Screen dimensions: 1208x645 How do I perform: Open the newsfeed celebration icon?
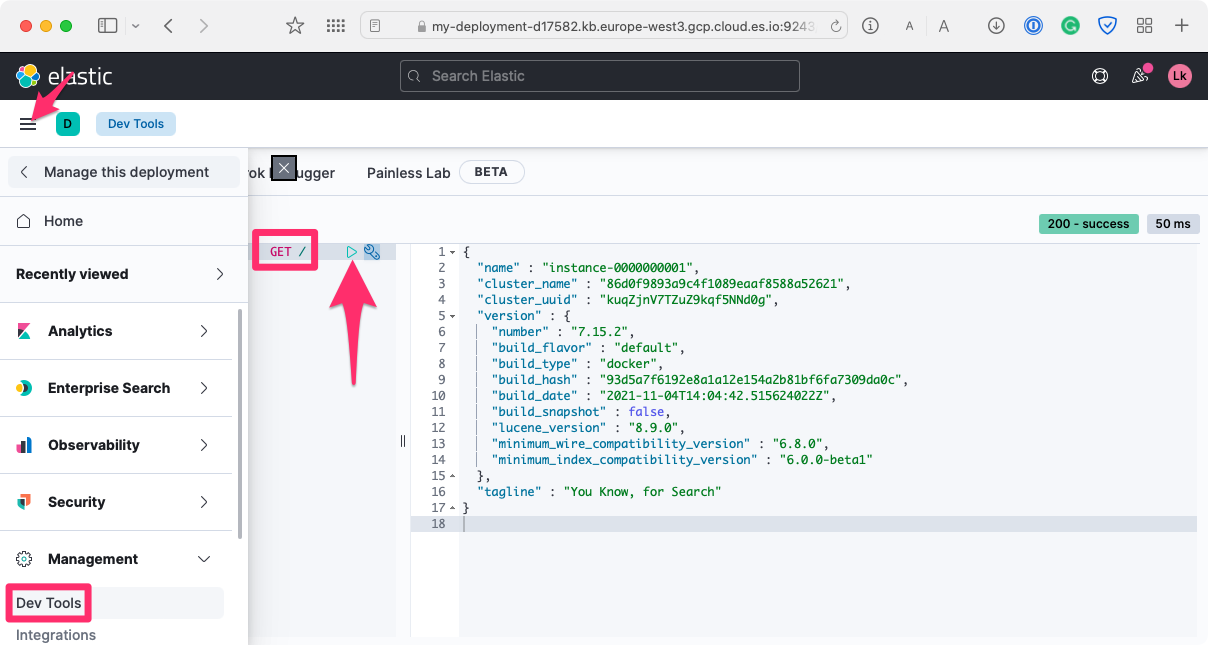point(1139,76)
